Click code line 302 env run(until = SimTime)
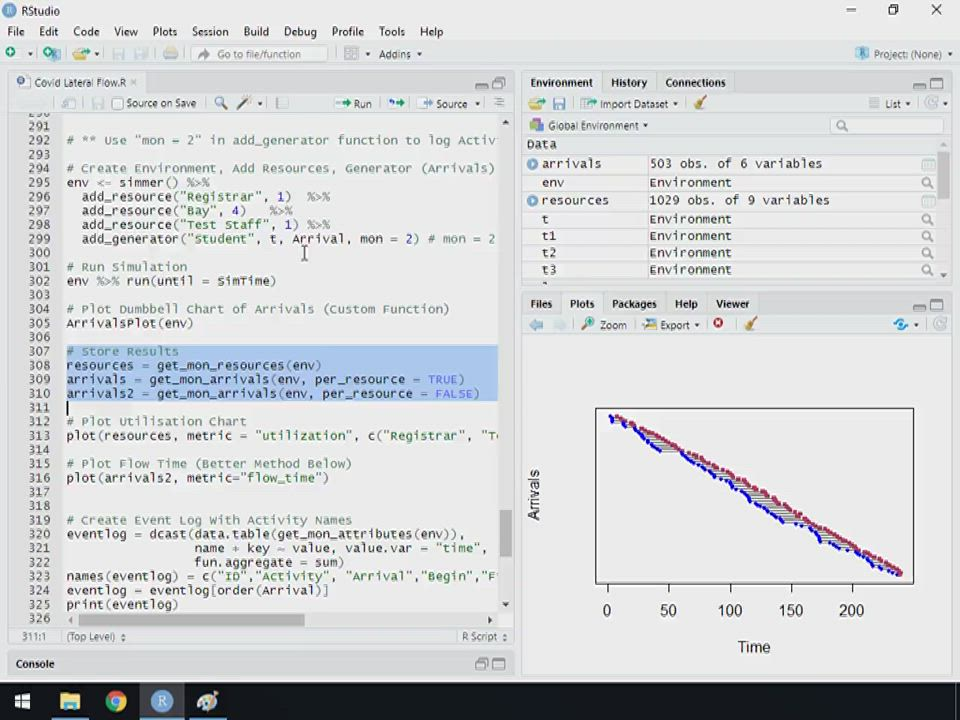The height and width of the screenshot is (720, 960). click(x=171, y=281)
